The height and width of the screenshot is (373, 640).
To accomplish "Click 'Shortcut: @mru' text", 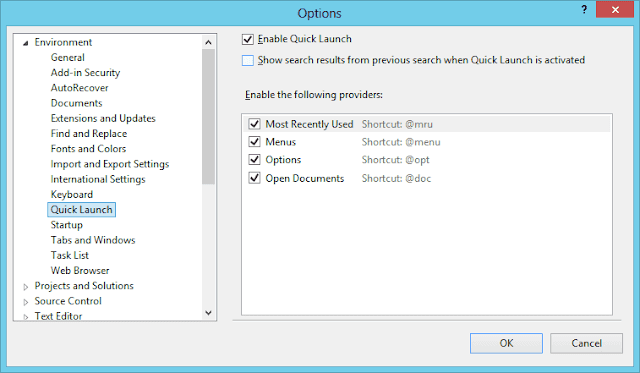I will tap(397, 124).
